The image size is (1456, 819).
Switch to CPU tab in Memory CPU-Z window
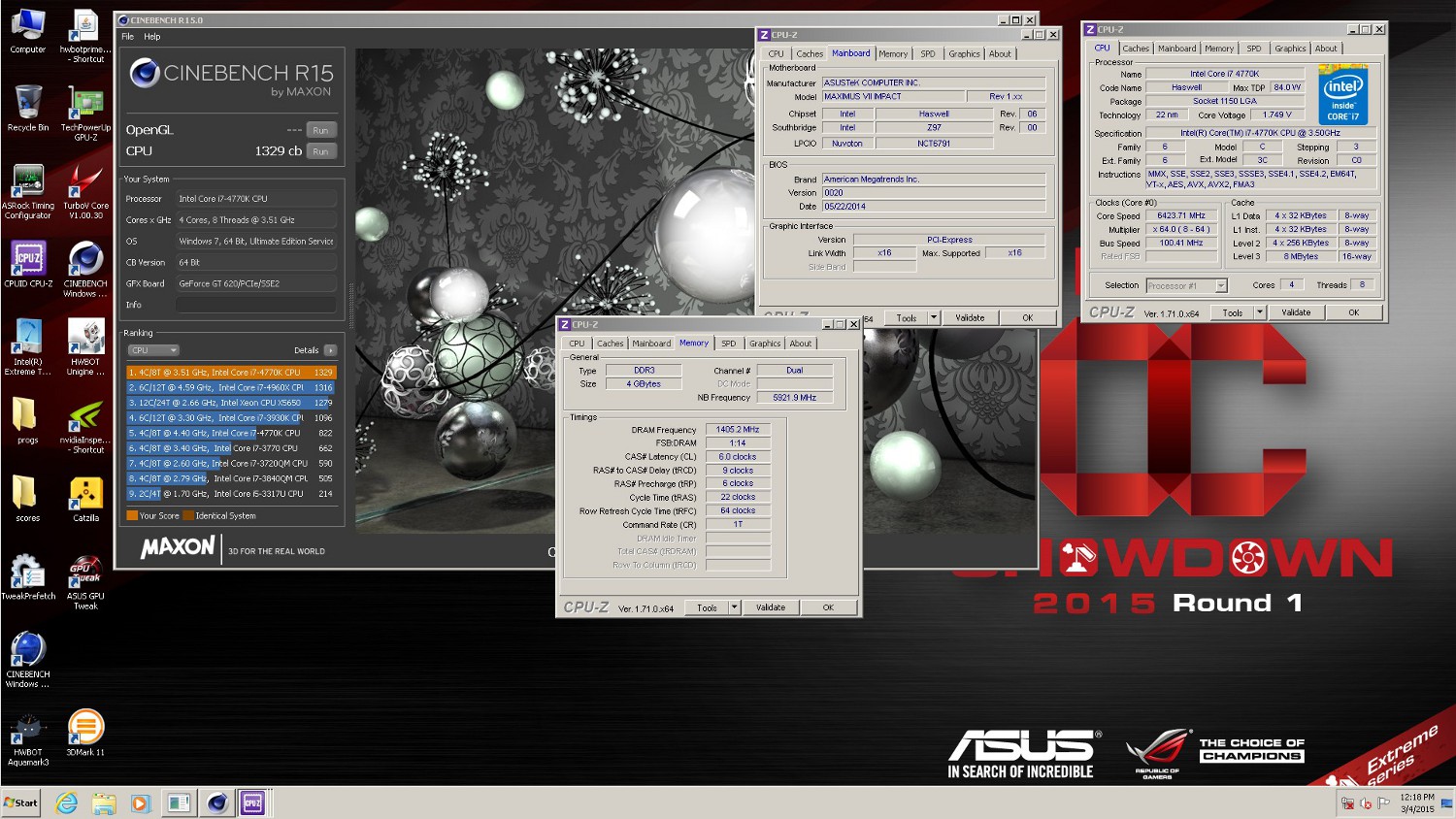(x=577, y=344)
